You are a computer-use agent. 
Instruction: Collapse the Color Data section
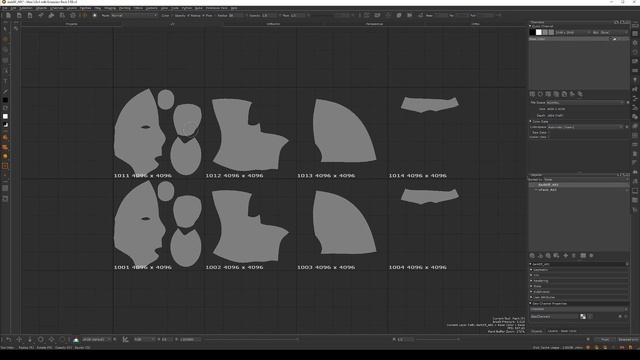click(x=531, y=121)
